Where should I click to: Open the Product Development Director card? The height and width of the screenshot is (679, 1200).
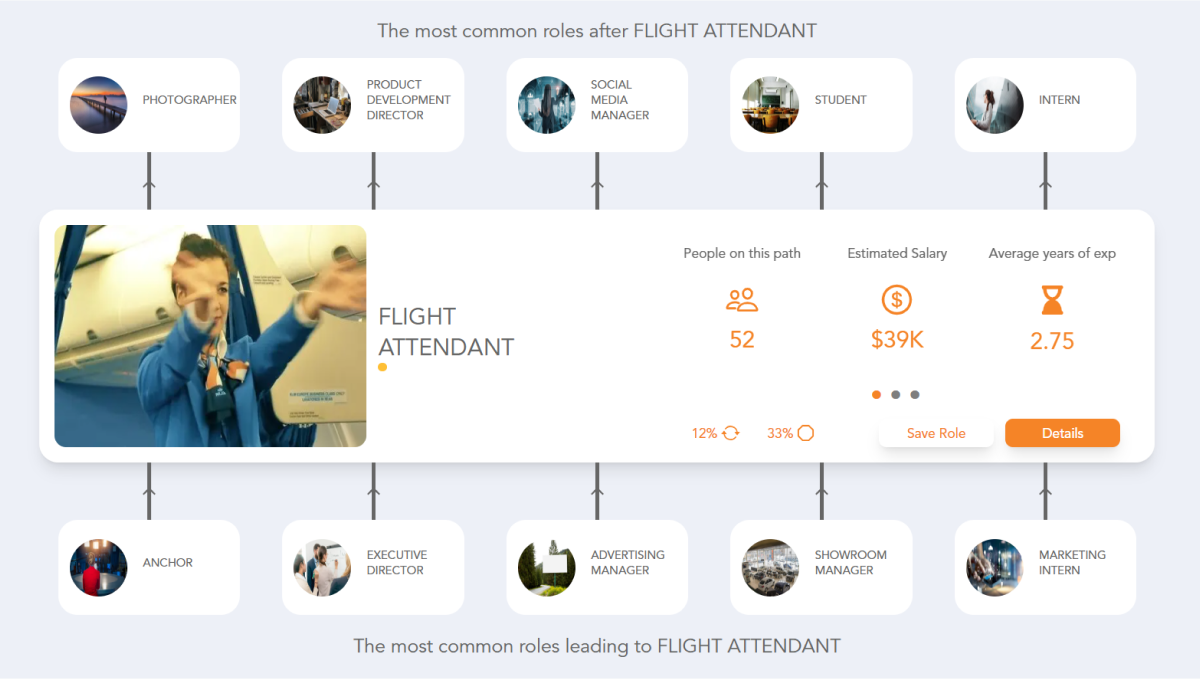372,104
